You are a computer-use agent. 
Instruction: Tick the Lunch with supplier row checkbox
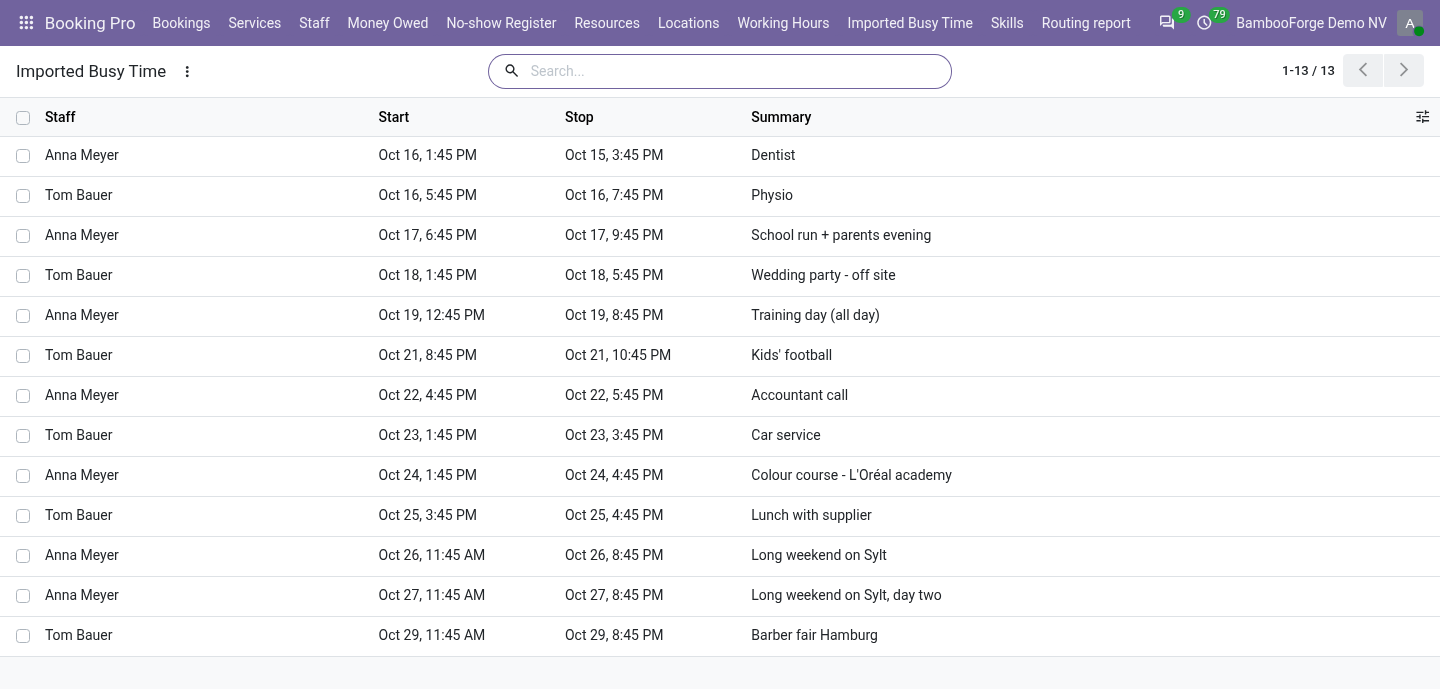click(23, 516)
